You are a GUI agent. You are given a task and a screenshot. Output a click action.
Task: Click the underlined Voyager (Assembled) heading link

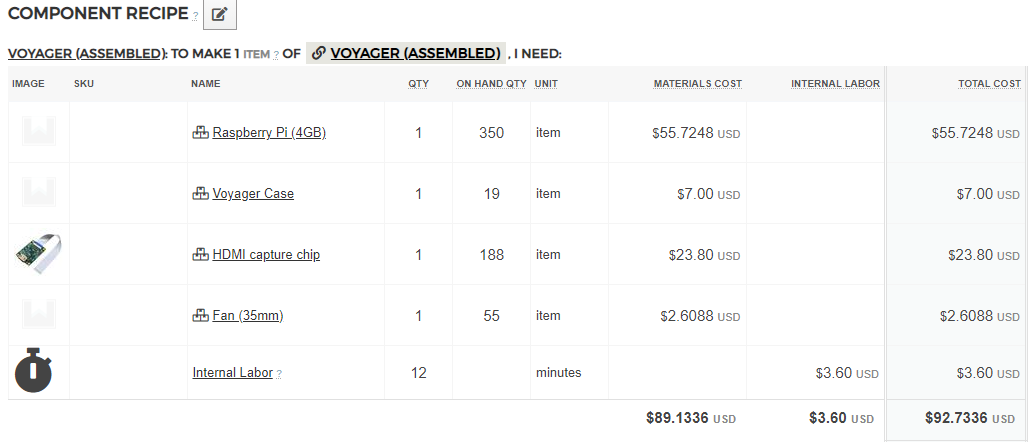pos(85,54)
